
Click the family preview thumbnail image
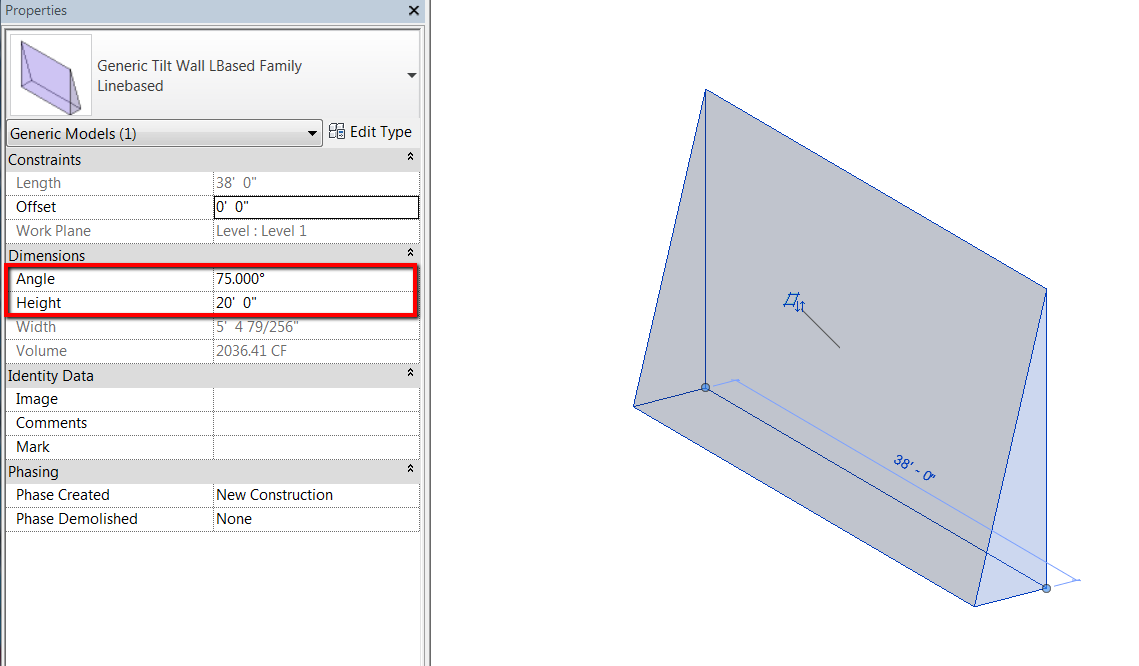point(50,74)
